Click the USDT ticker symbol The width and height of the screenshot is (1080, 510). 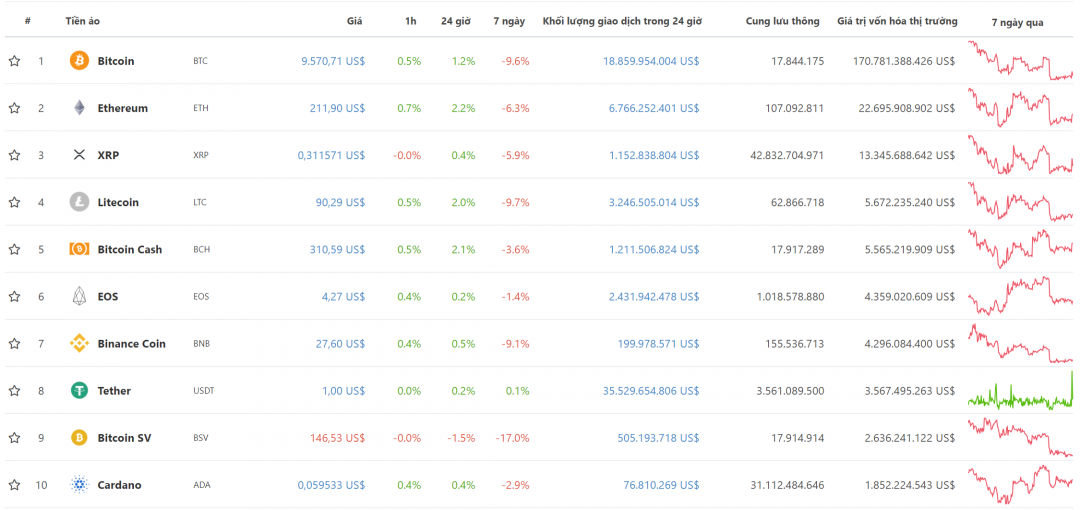click(x=204, y=390)
